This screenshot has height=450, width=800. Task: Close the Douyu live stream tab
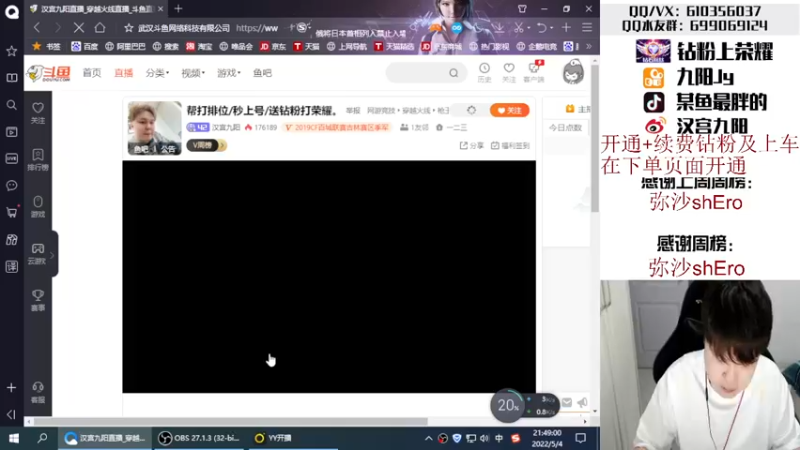(160, 9)
